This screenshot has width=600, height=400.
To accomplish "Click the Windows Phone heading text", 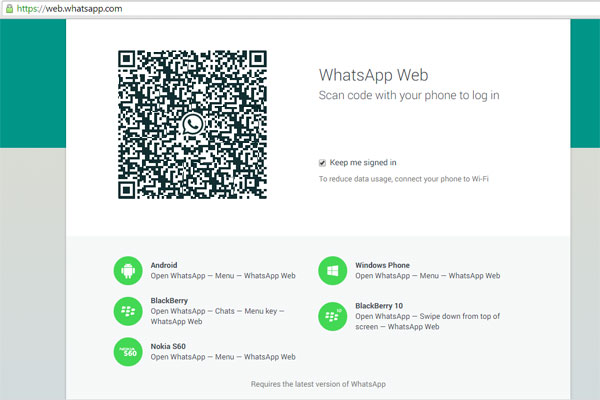I will point(382,265).
